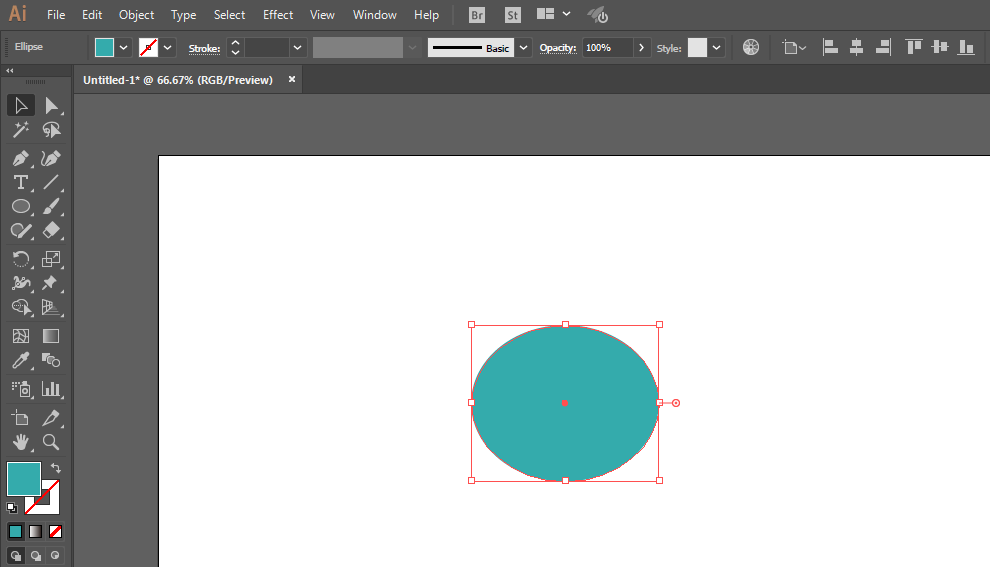Screen dimensions: 990x567
Task: Open the stroke weight dropdown
Action: pos(297,47)
